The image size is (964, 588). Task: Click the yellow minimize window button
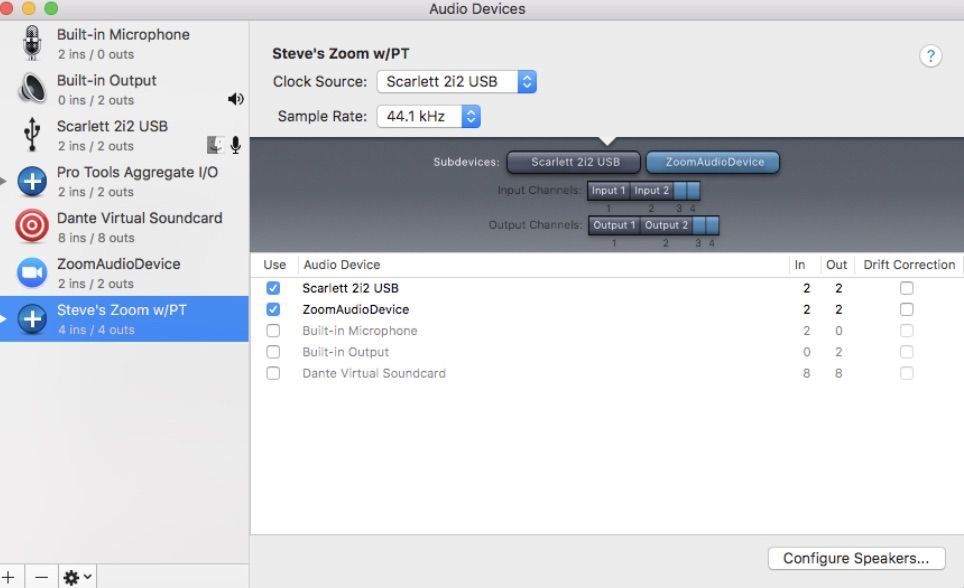[28, 7]
